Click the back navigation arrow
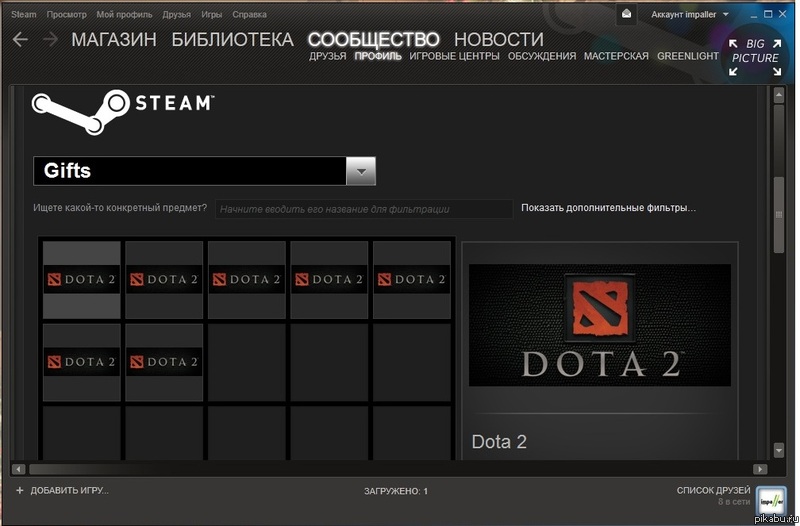This screenshot has height=526, width=800. coord(20,40)
